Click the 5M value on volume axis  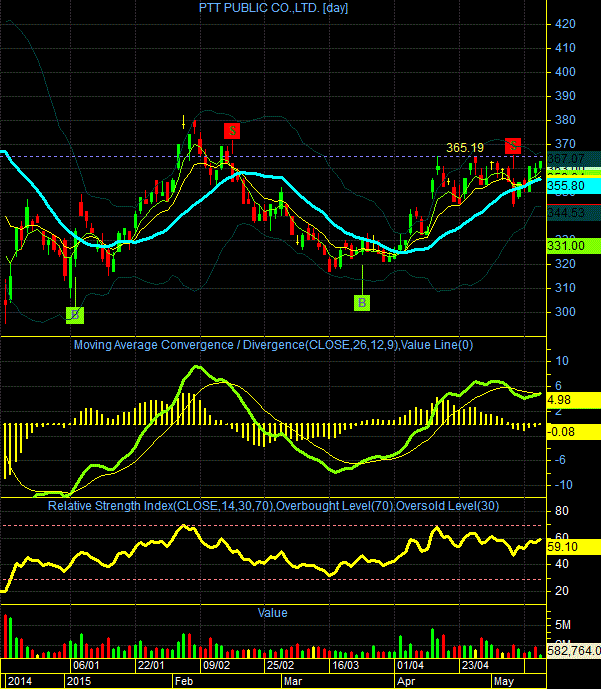coord(562,625)
